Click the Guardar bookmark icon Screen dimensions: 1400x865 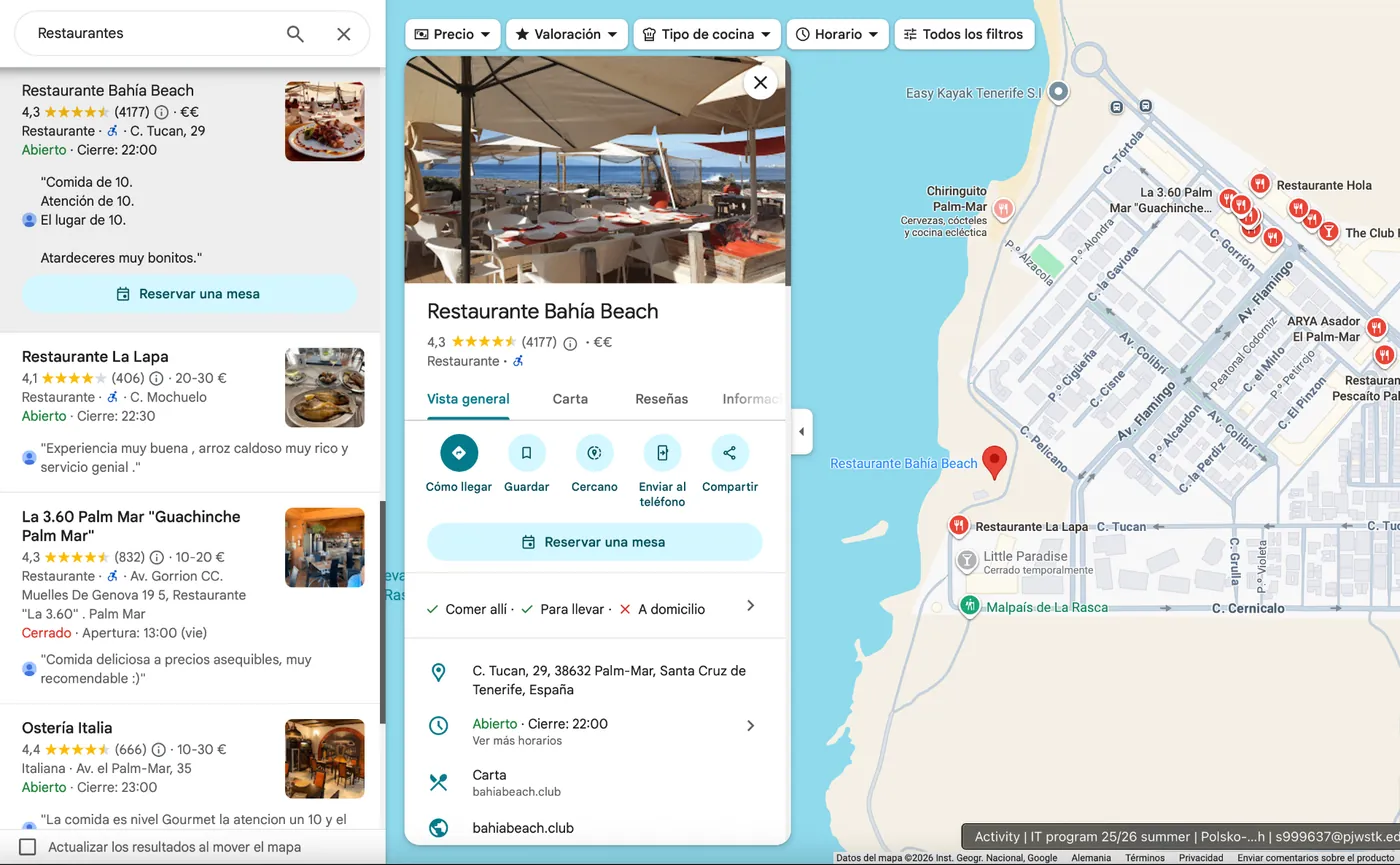pos(527,453)
